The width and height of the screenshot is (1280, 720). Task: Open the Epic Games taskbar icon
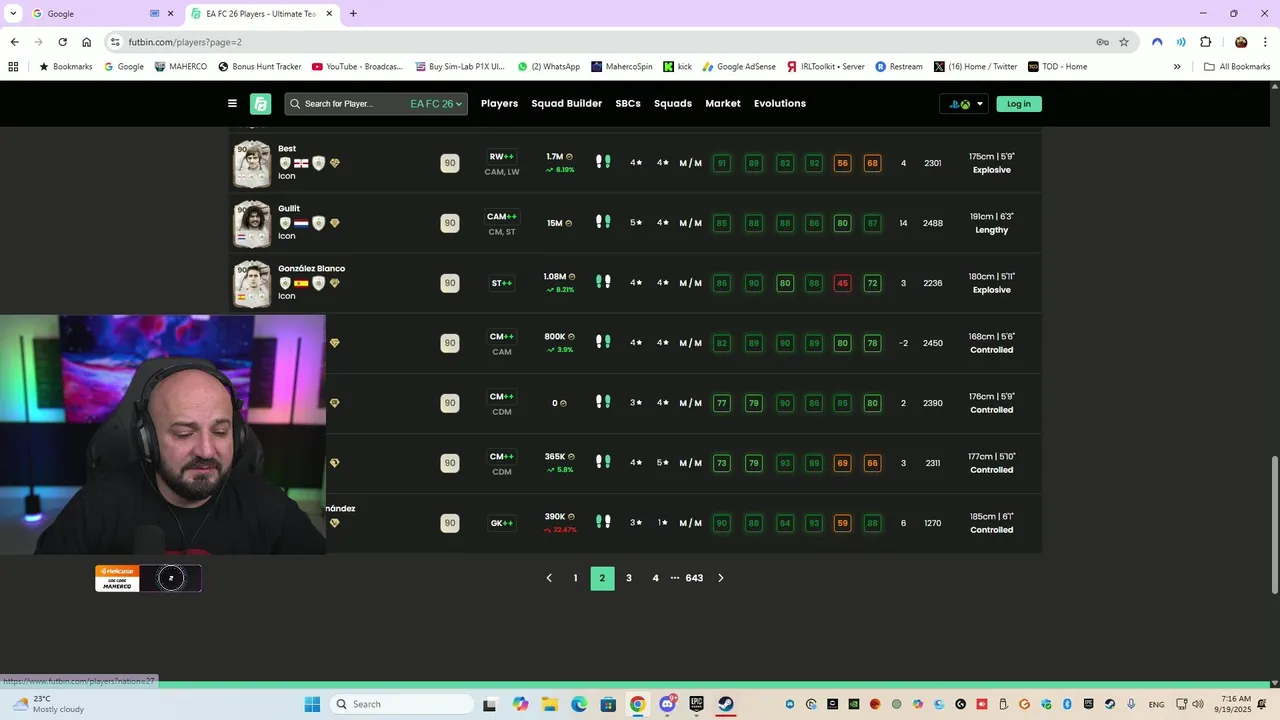click(696, 704)
